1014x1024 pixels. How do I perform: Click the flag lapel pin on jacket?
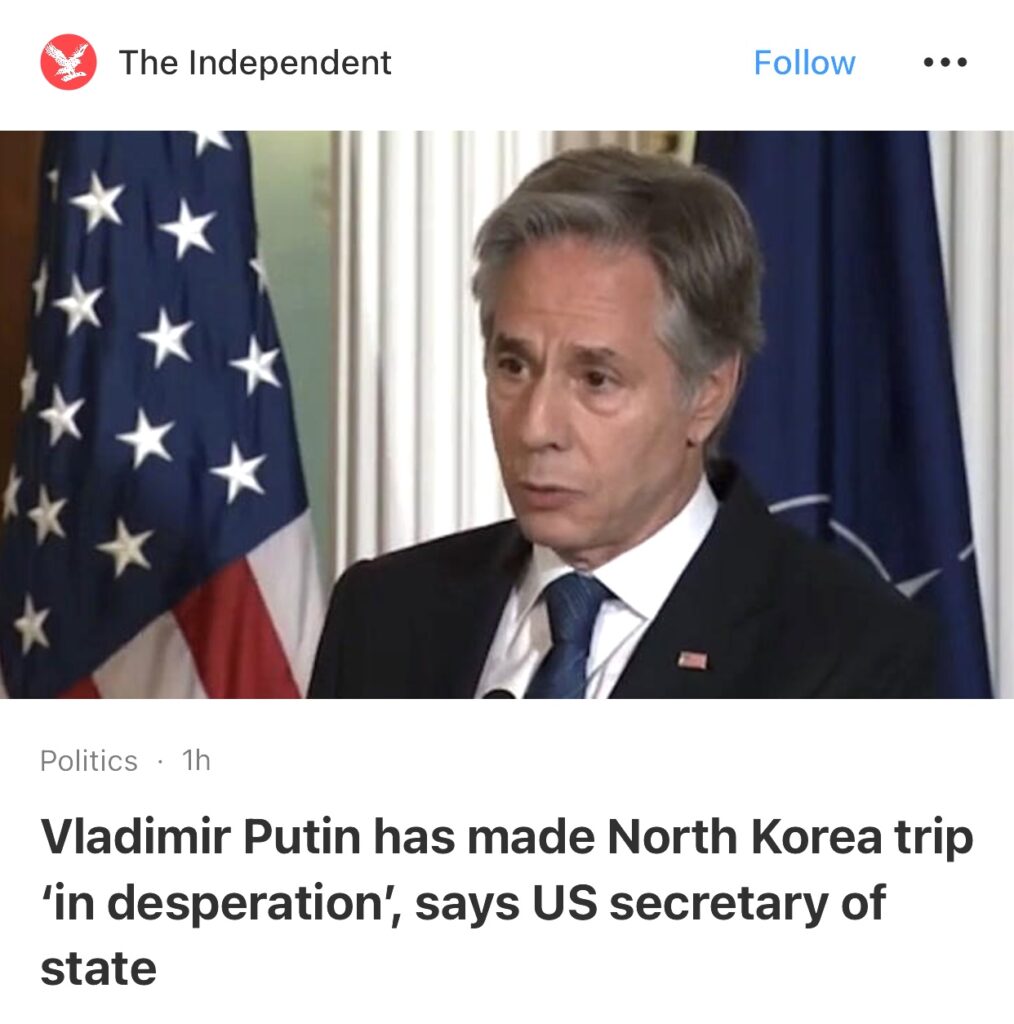pyautogui.click(x=691, y=660)
